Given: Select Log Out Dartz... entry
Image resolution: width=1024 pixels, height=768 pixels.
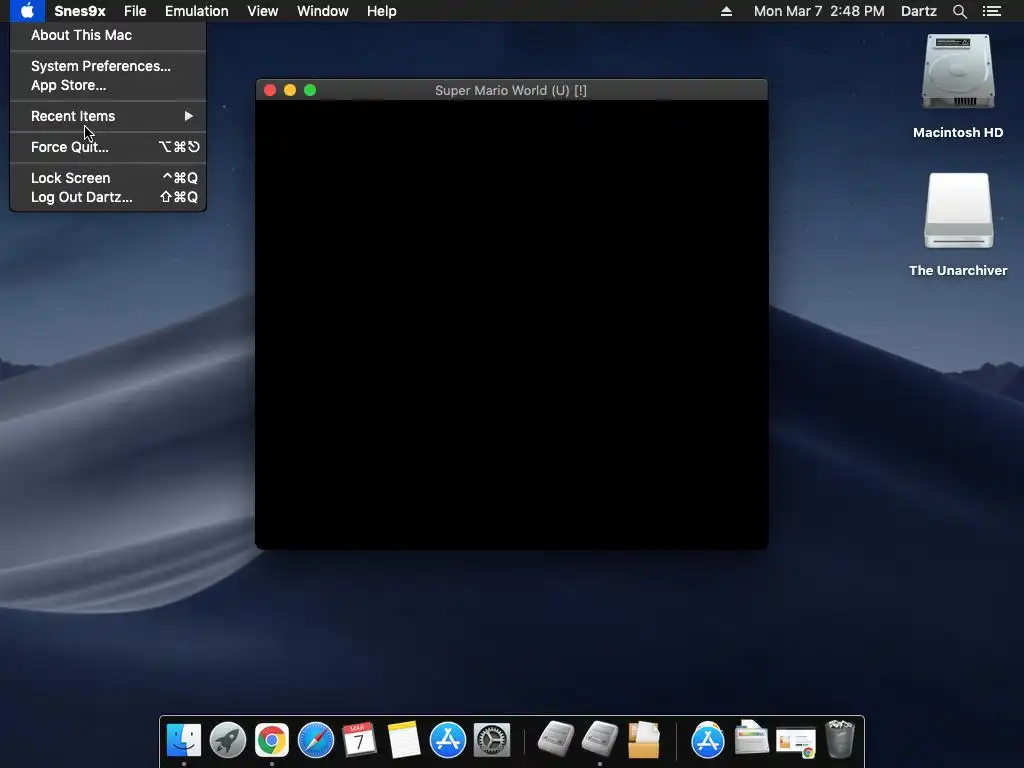Looking at the screenshot, I should [x=108, y=197].
